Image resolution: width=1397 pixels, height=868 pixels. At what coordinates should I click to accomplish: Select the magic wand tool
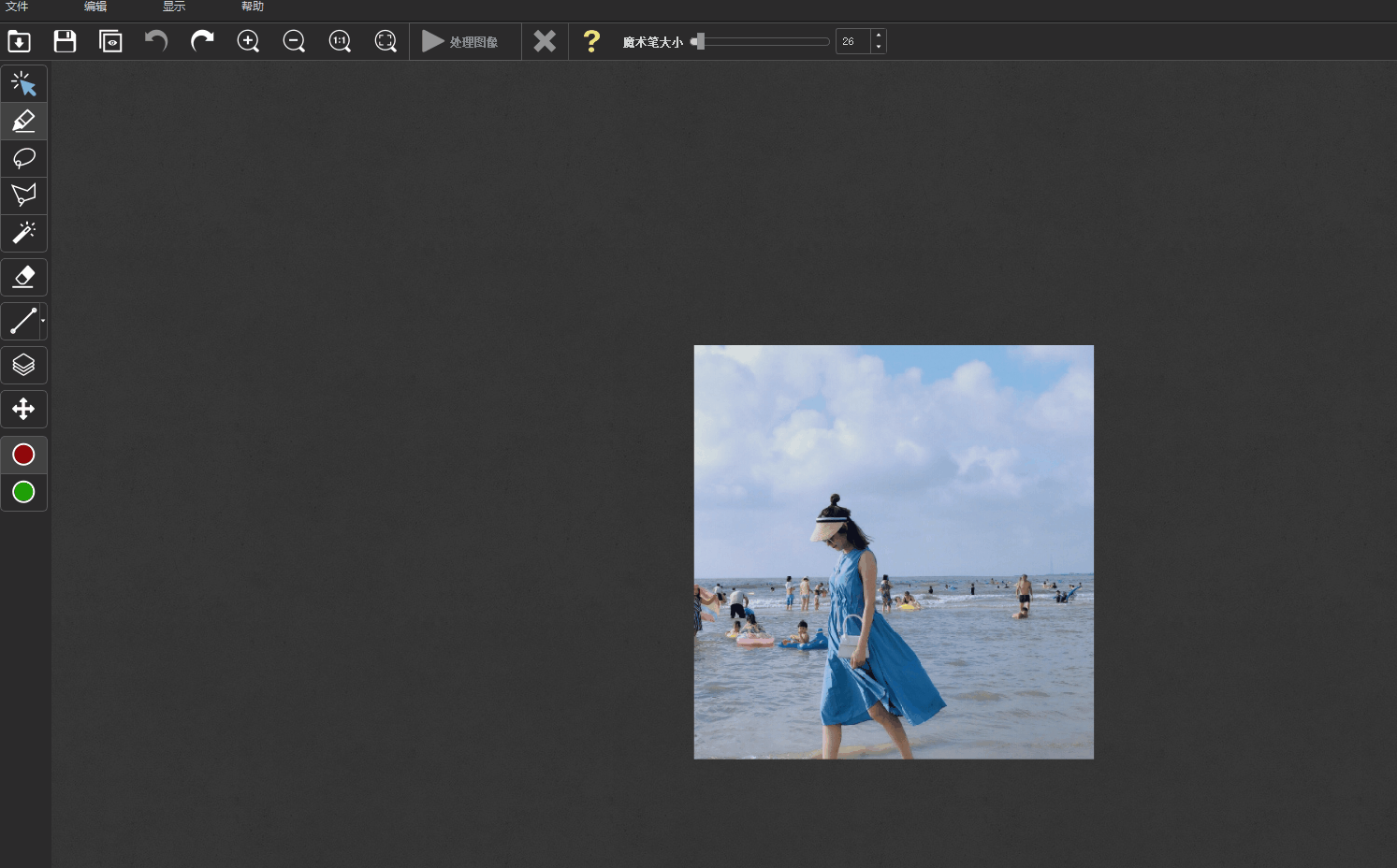[23, 233]
